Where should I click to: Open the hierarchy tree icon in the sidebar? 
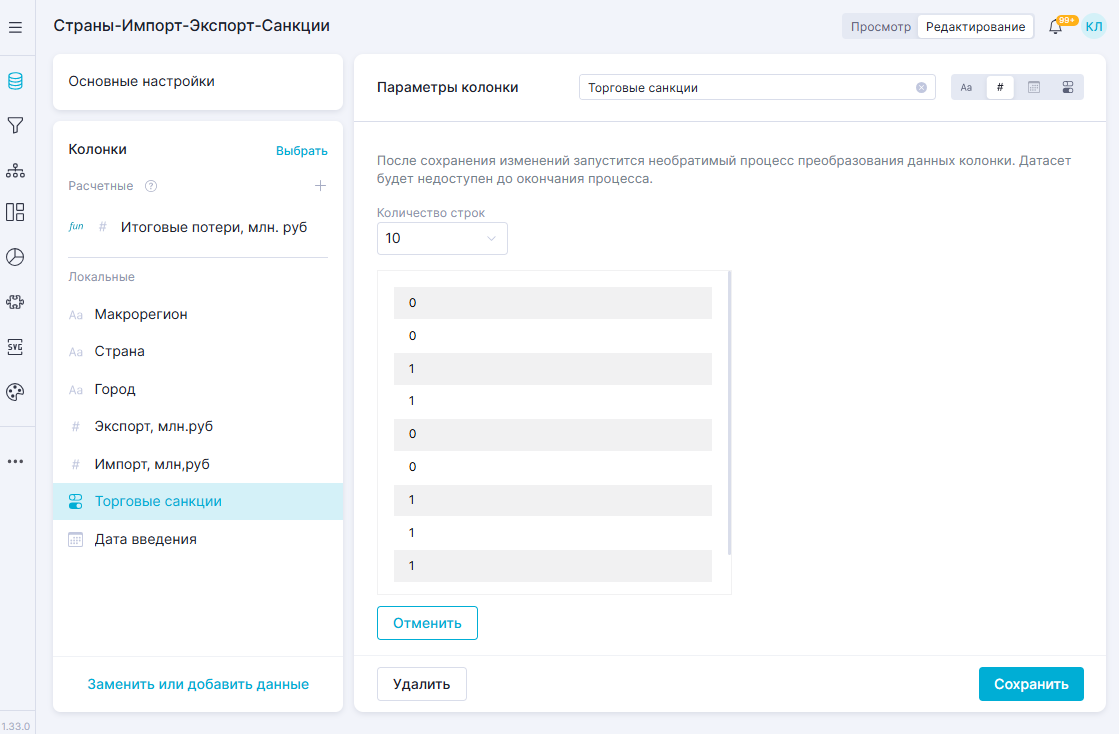click(15, 170)
